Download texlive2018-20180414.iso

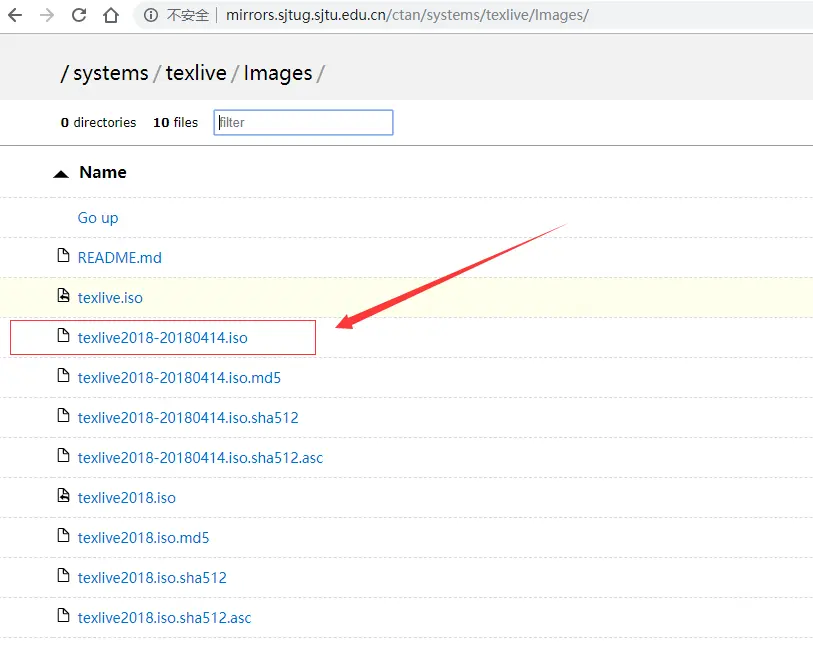pos(163,338)
